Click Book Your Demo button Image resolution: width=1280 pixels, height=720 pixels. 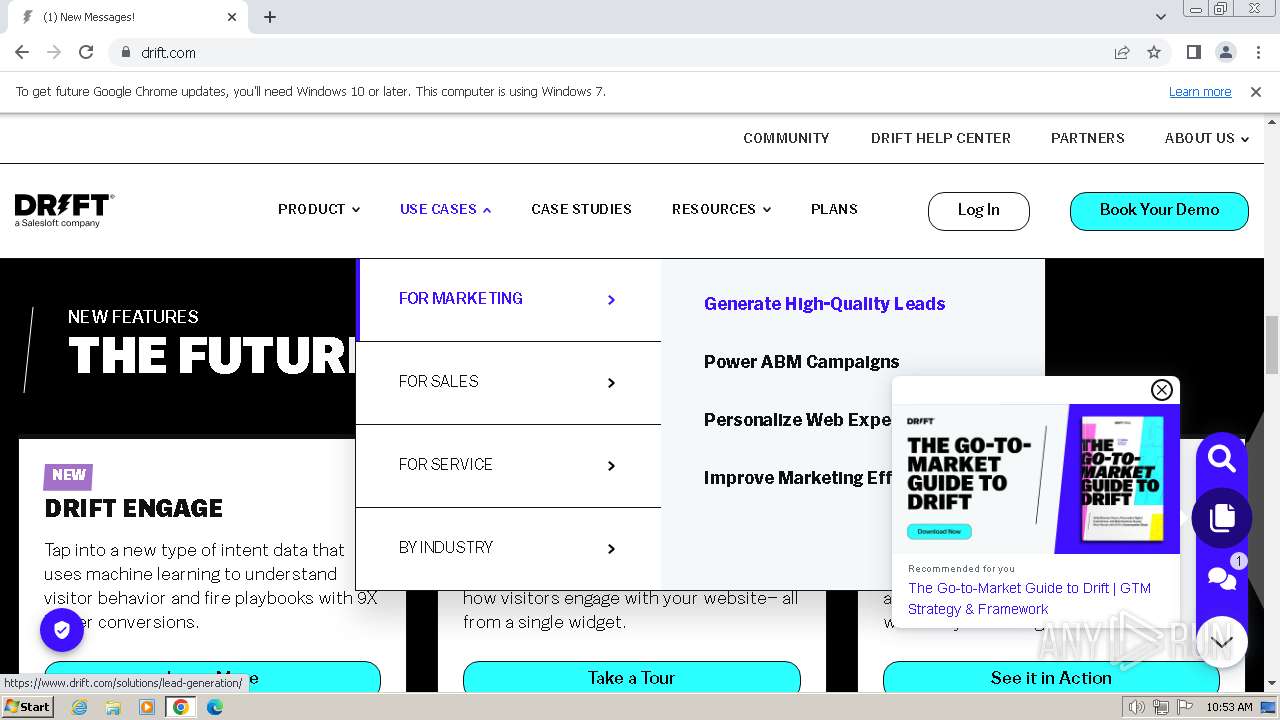[x=1159, y=210]
